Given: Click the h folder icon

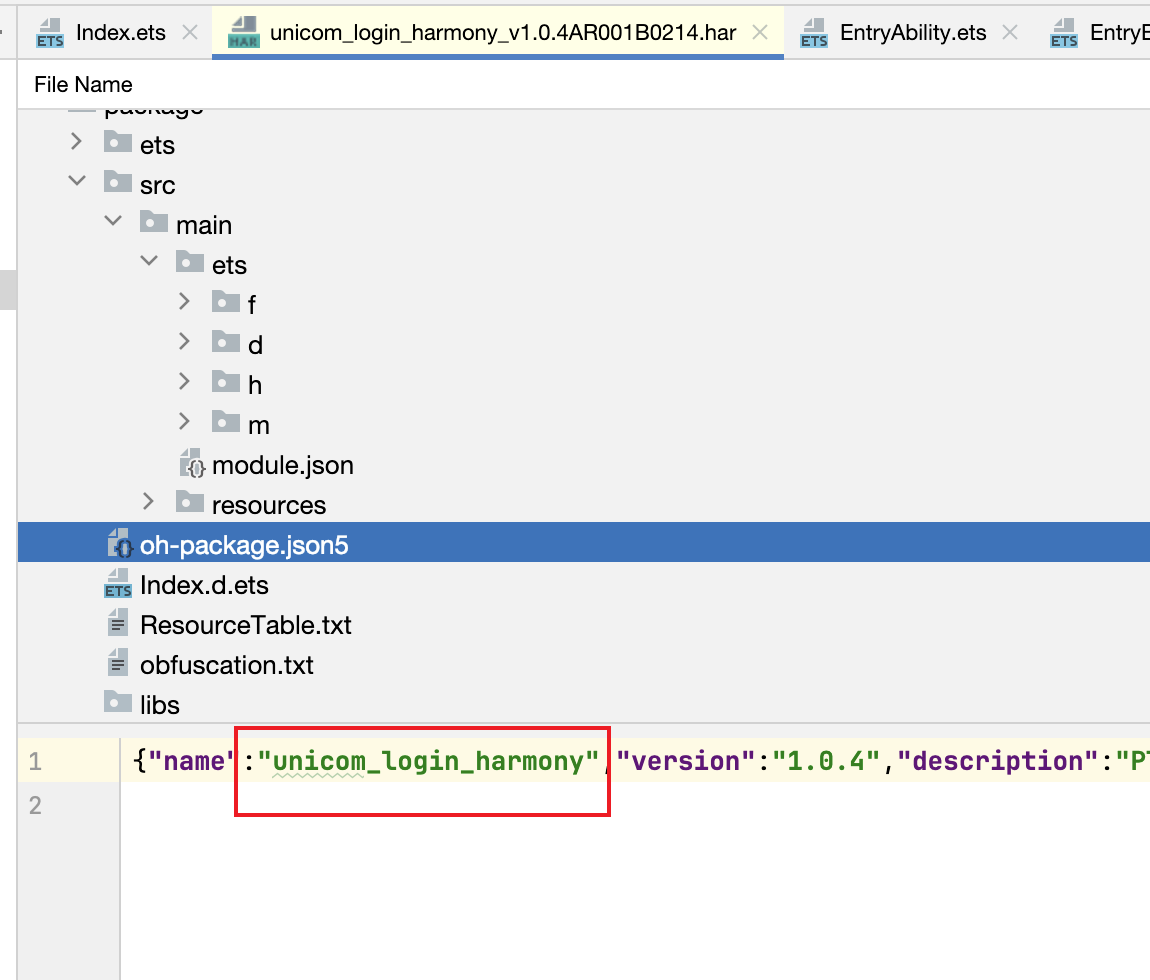Looking at the screenshot, I should pos(226,381).
